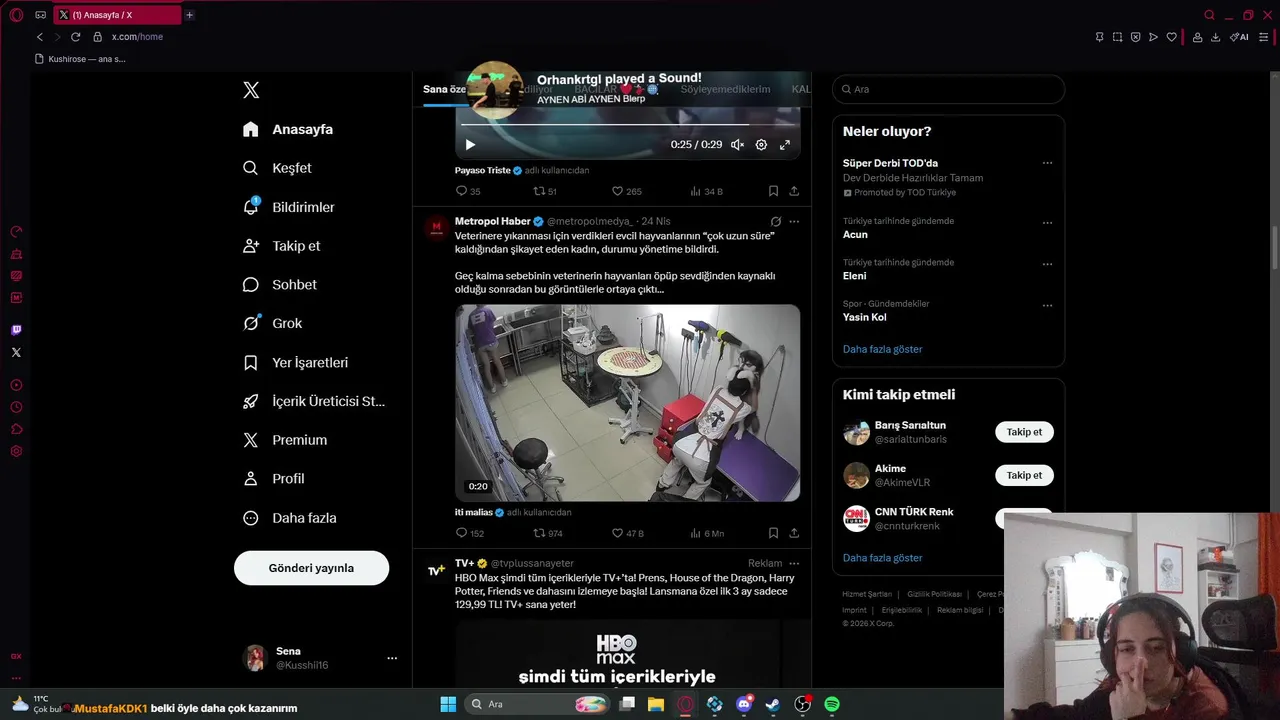Image resolution: width=1280 pixels, height=720 pixels.
Task: Follow Akime with Takip et
Action: 1024,475
